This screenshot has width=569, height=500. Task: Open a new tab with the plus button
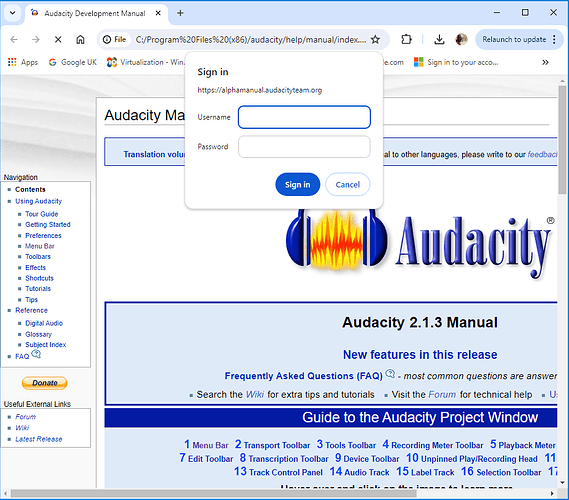(180, 13)
